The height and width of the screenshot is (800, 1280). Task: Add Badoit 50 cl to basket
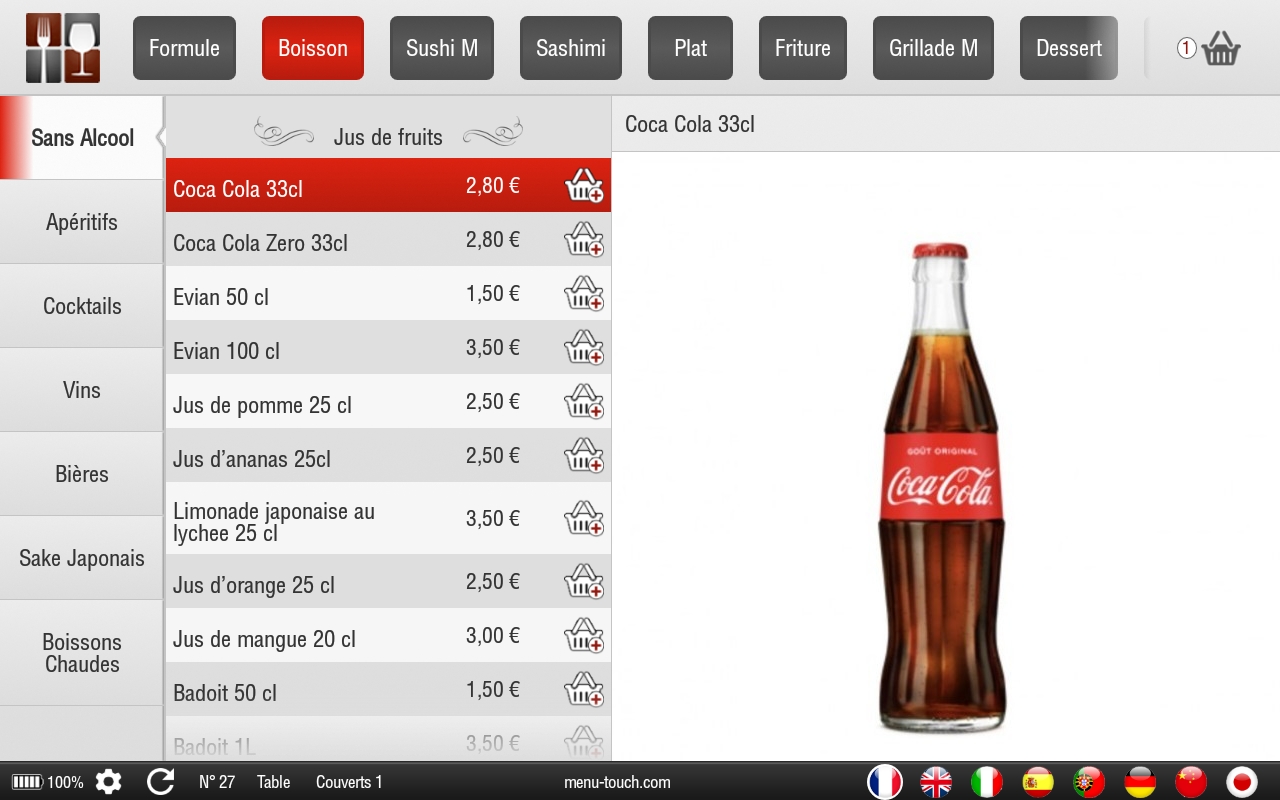pyautogui.click(x=584, y=690)
